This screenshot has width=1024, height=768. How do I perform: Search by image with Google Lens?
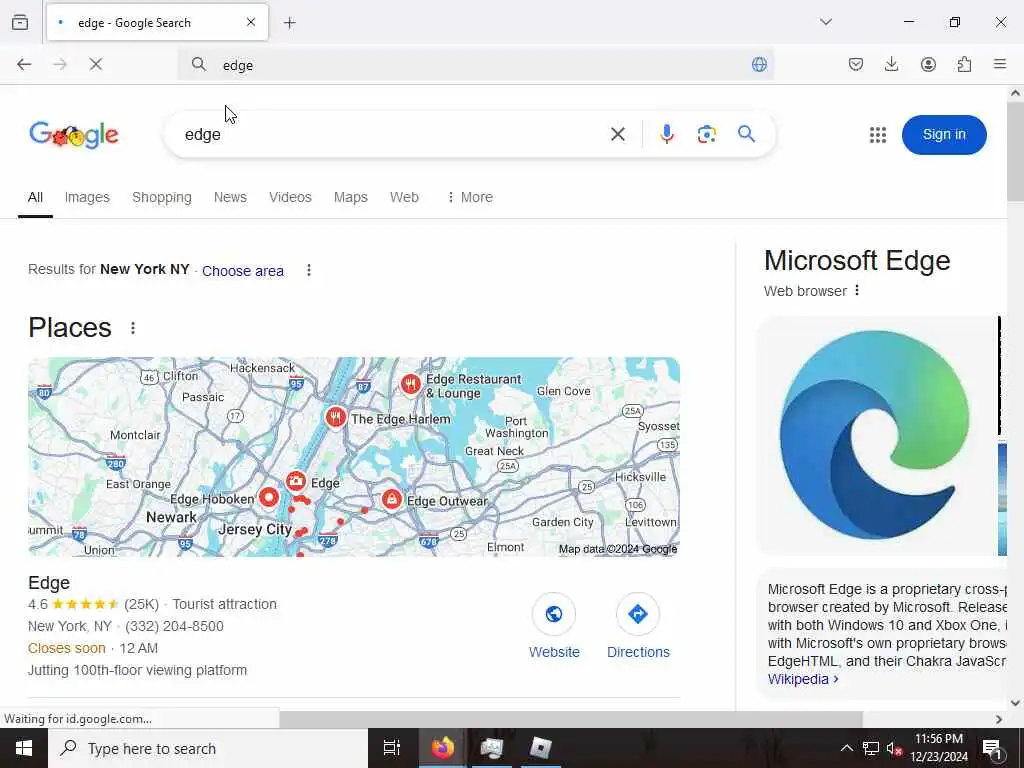pos(707,134)
